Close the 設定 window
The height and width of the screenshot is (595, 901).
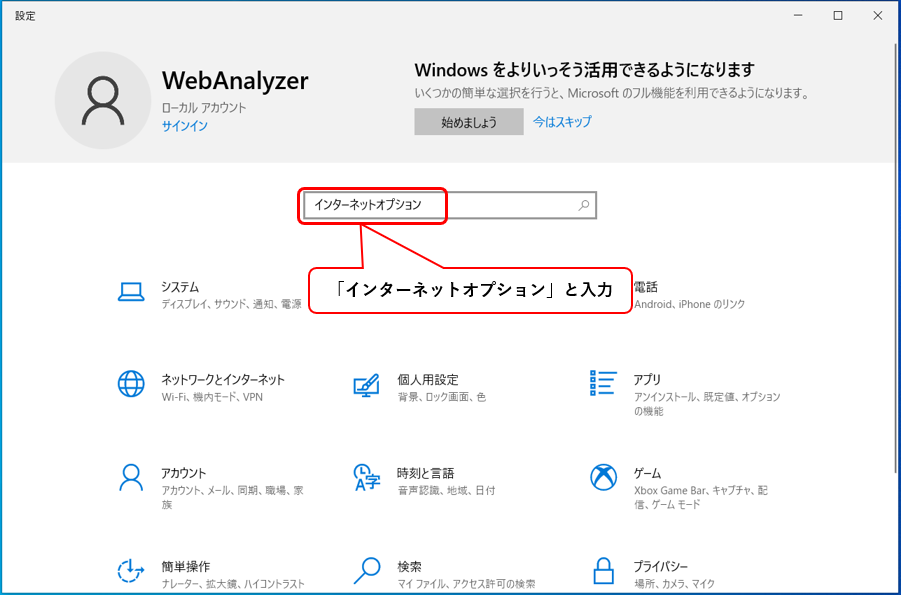[877, 16]
